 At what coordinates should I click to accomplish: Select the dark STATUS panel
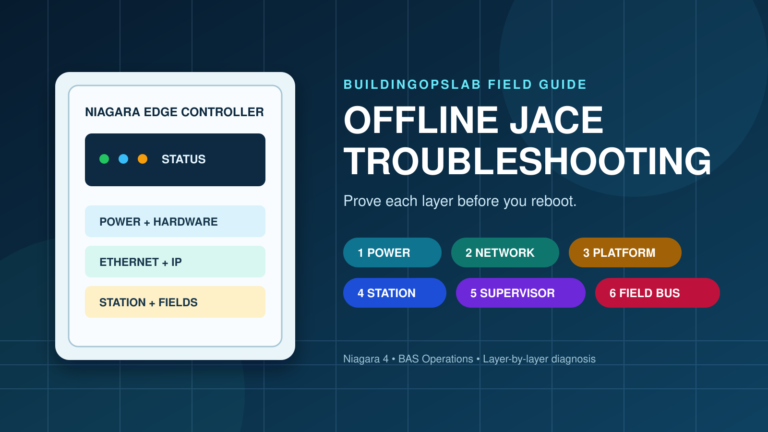175,160
